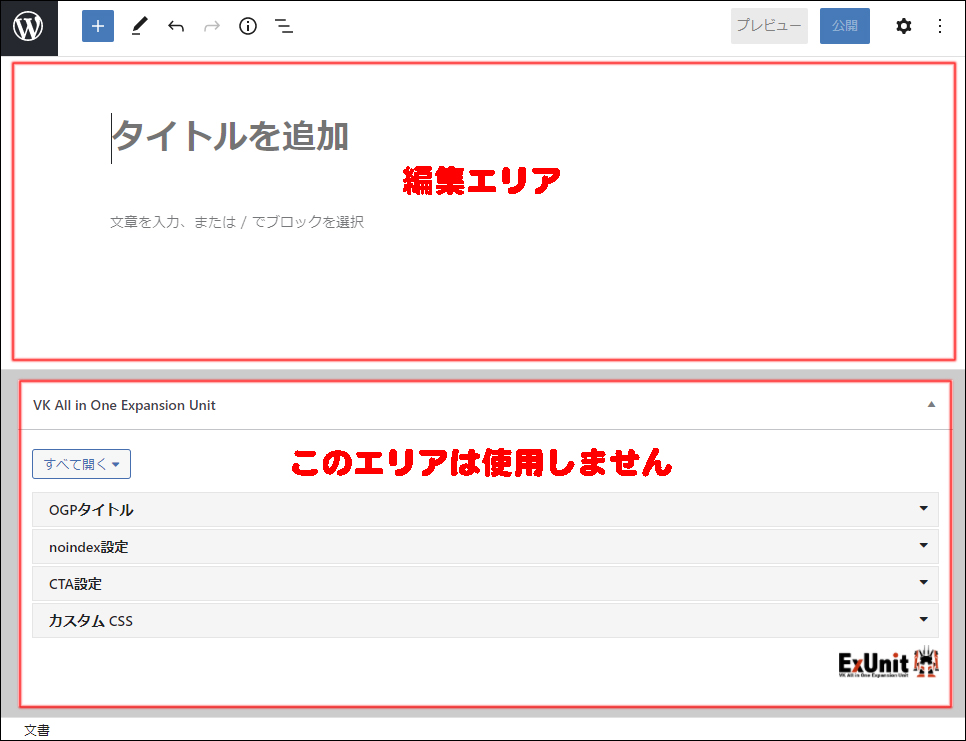
Task: Click the redo arrow icon
Action: [x=212, y=27]
